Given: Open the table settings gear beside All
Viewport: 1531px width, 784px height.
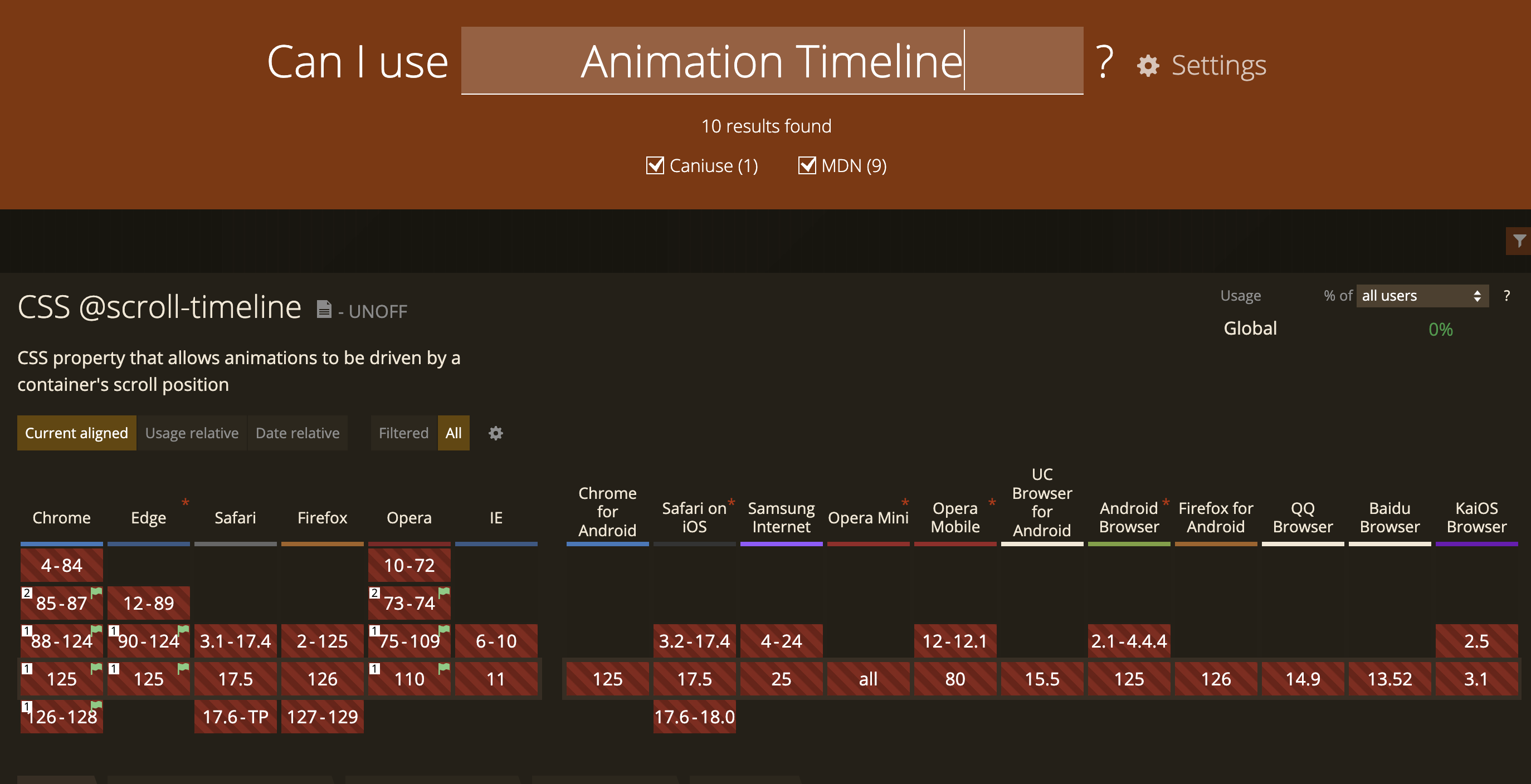Looking at the screenshot, I should (496, 433).
